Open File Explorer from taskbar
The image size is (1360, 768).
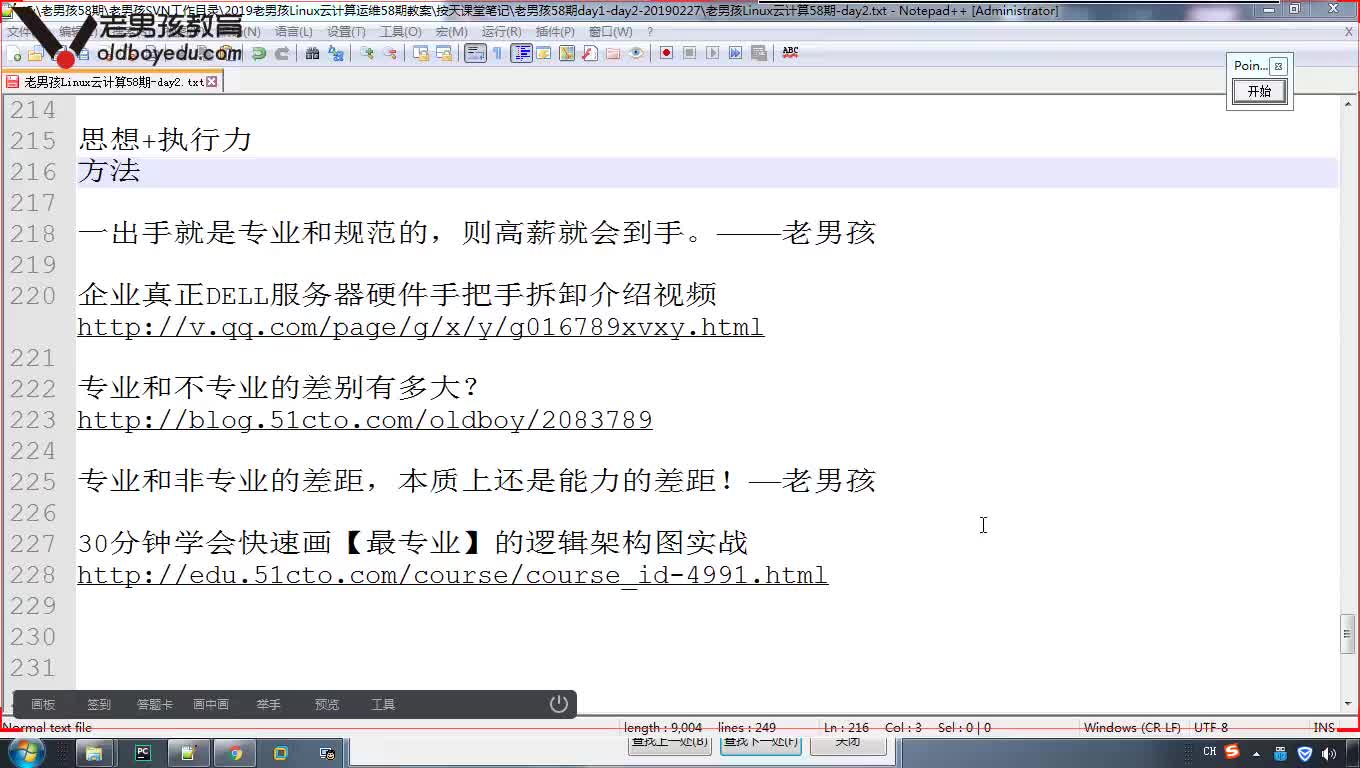pos(94,753)
